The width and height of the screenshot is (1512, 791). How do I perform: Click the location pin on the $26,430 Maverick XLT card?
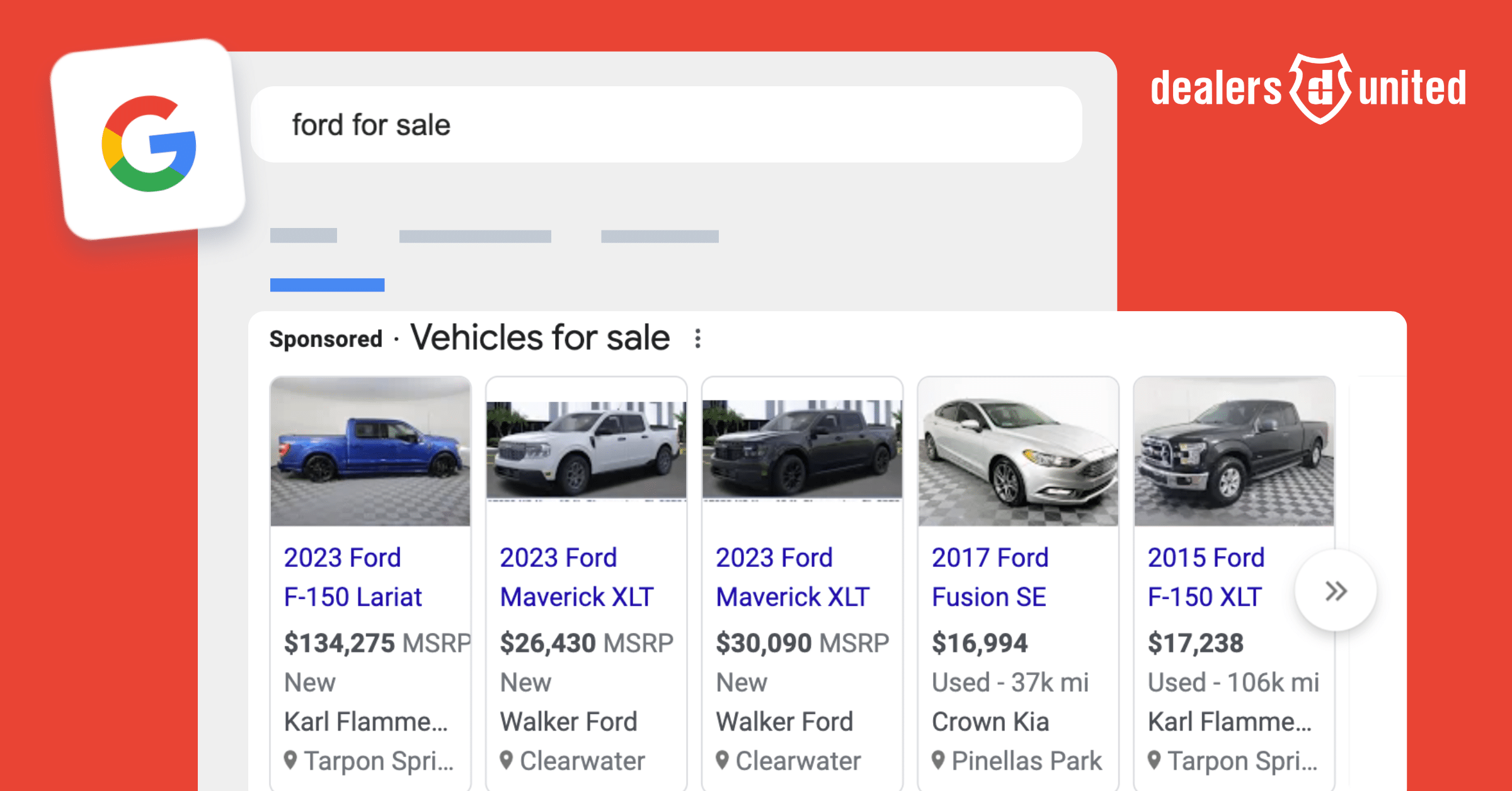tap(507, 761)
